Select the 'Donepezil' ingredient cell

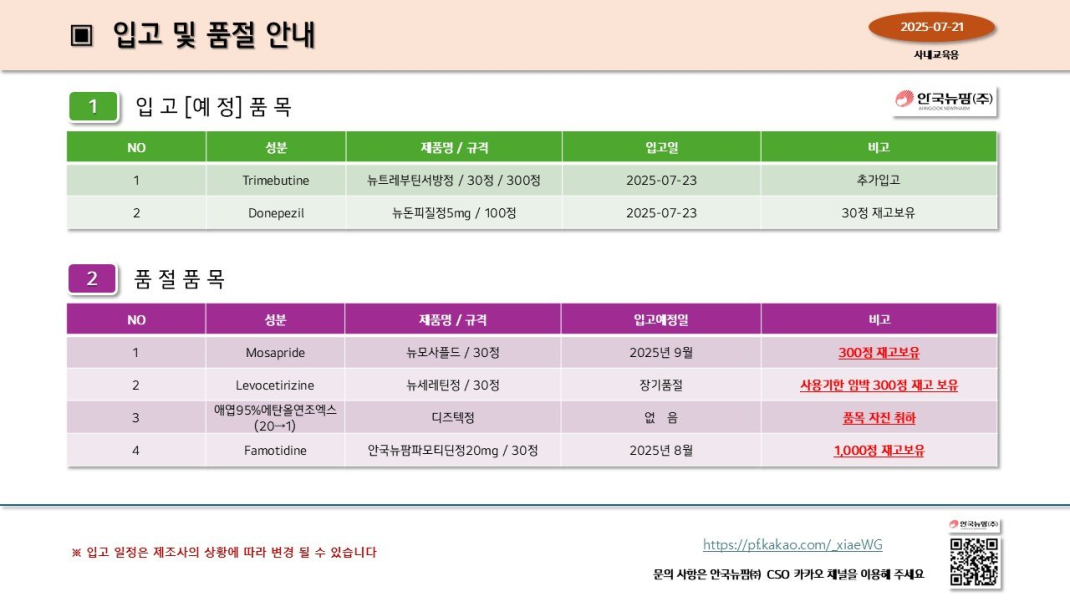[x=276, y=213]
